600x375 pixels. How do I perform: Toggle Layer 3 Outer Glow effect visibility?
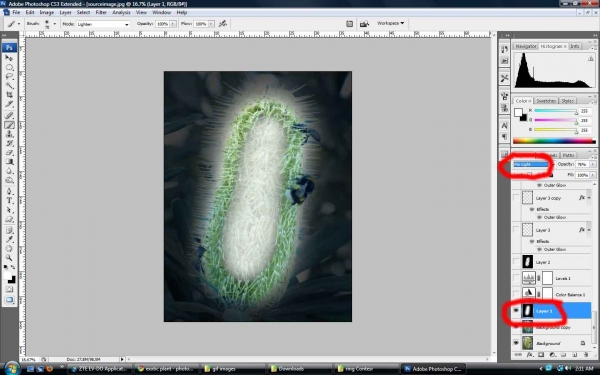[540, 249]
